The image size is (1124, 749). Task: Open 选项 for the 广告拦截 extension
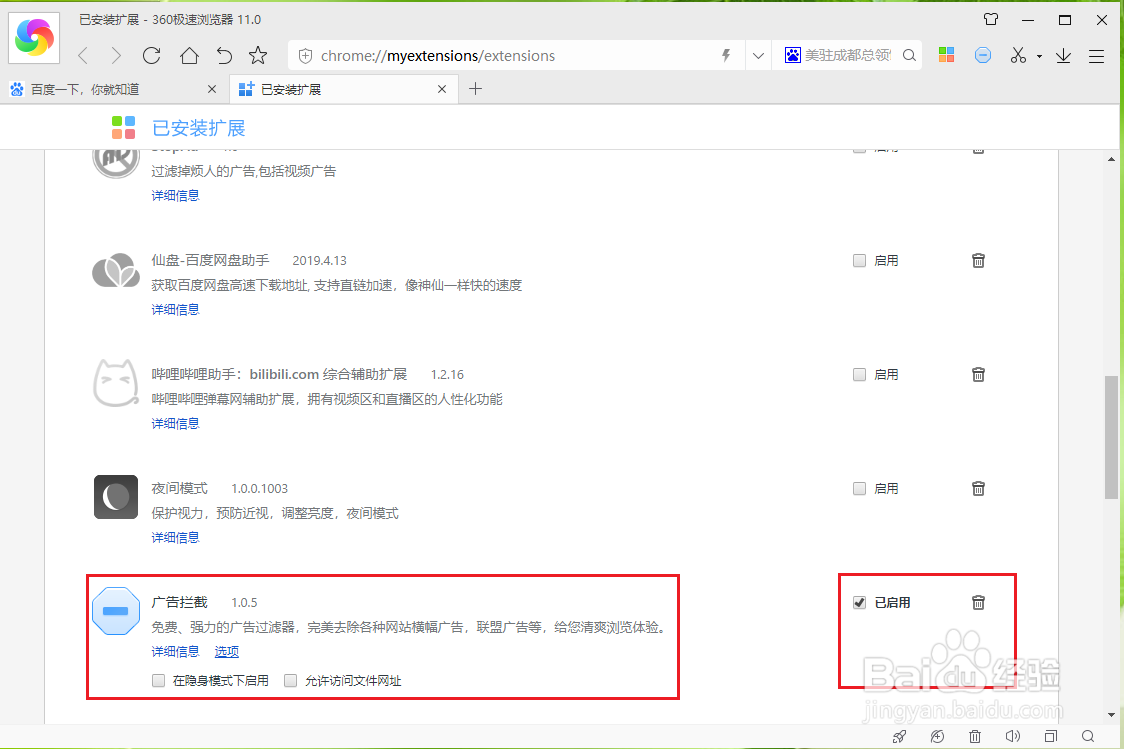pyautogui.click(x=227, y=651)
